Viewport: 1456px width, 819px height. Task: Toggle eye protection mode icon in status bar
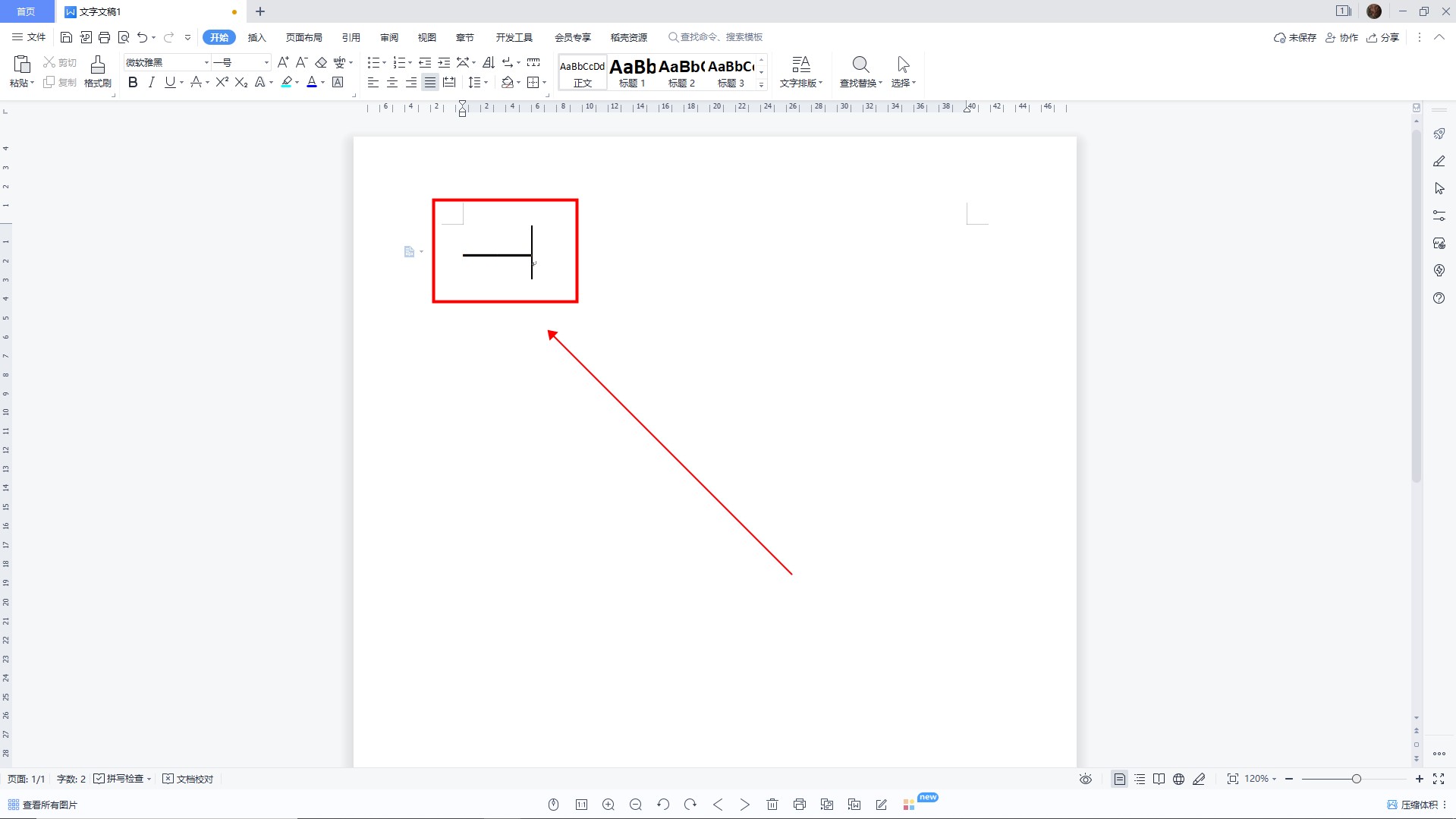[1086, 779]
